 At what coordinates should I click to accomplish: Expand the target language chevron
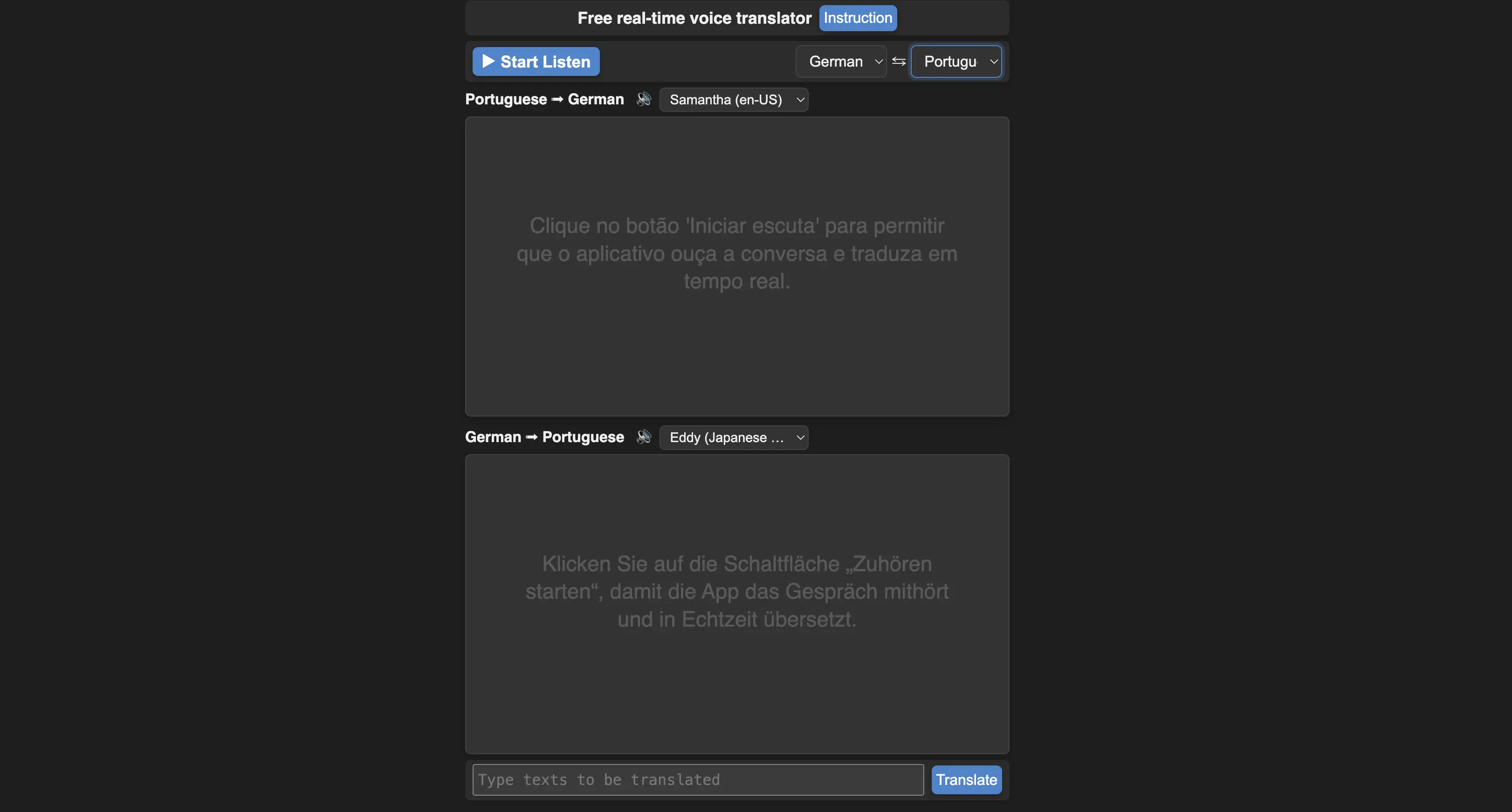pyautogui.click(x=994, y=61)
